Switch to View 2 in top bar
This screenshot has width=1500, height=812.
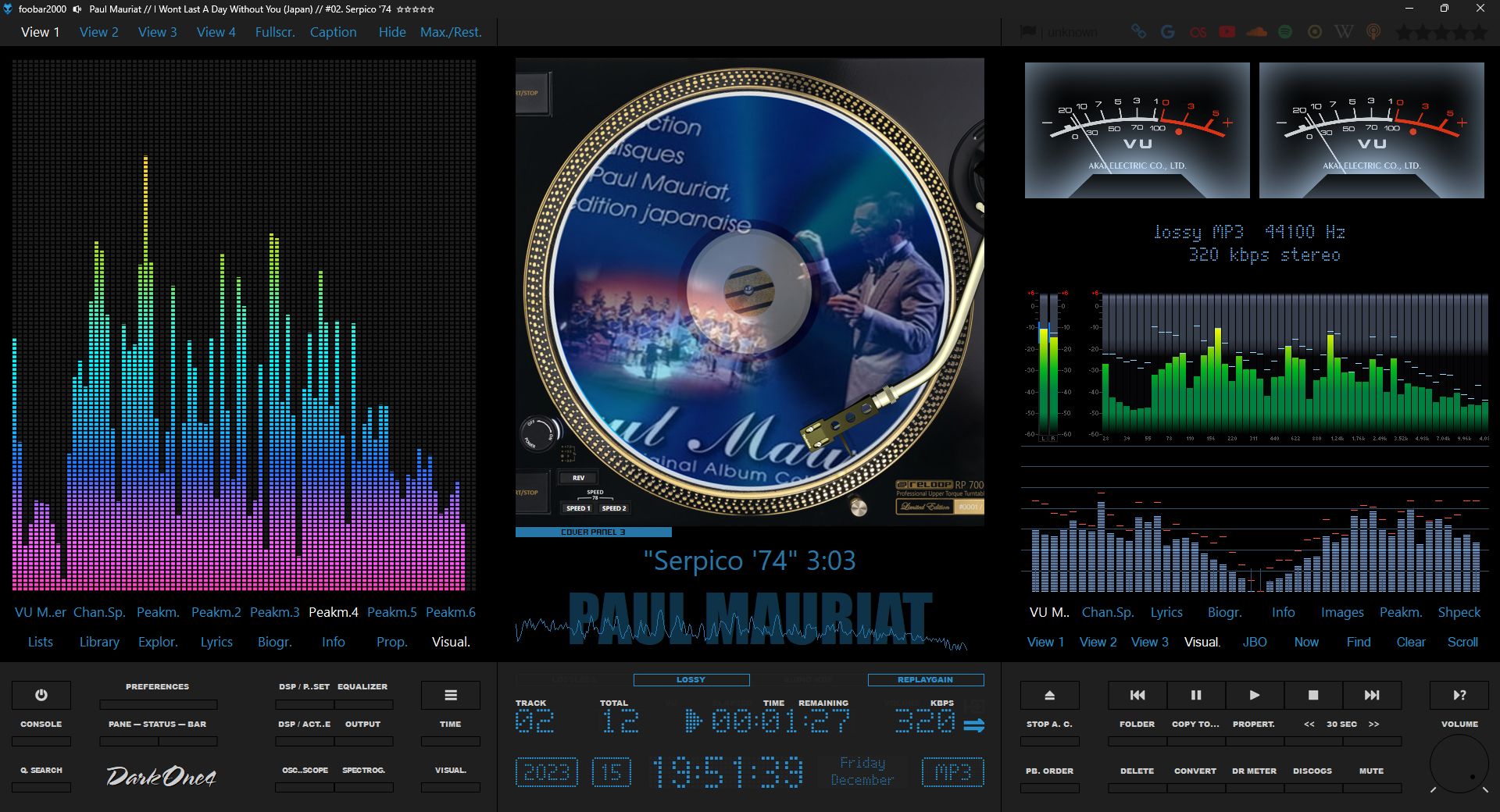(99, 32)
